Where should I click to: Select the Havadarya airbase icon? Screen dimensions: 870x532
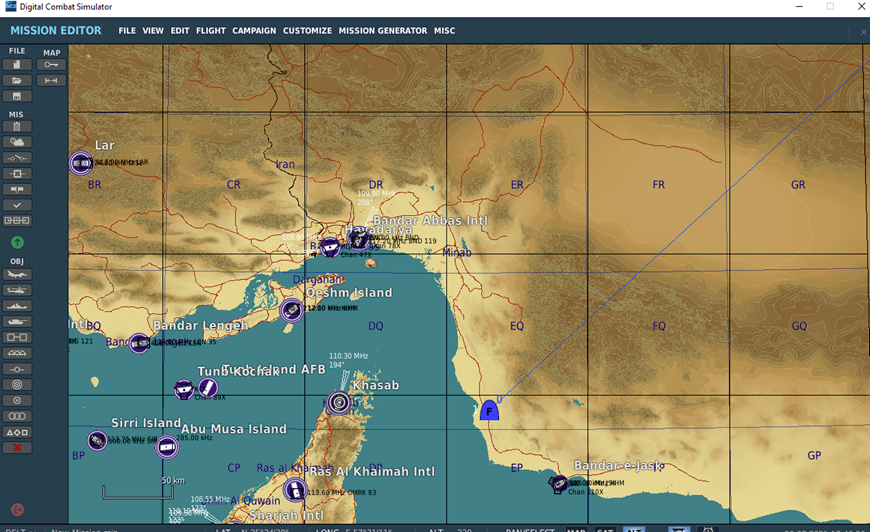330,247
